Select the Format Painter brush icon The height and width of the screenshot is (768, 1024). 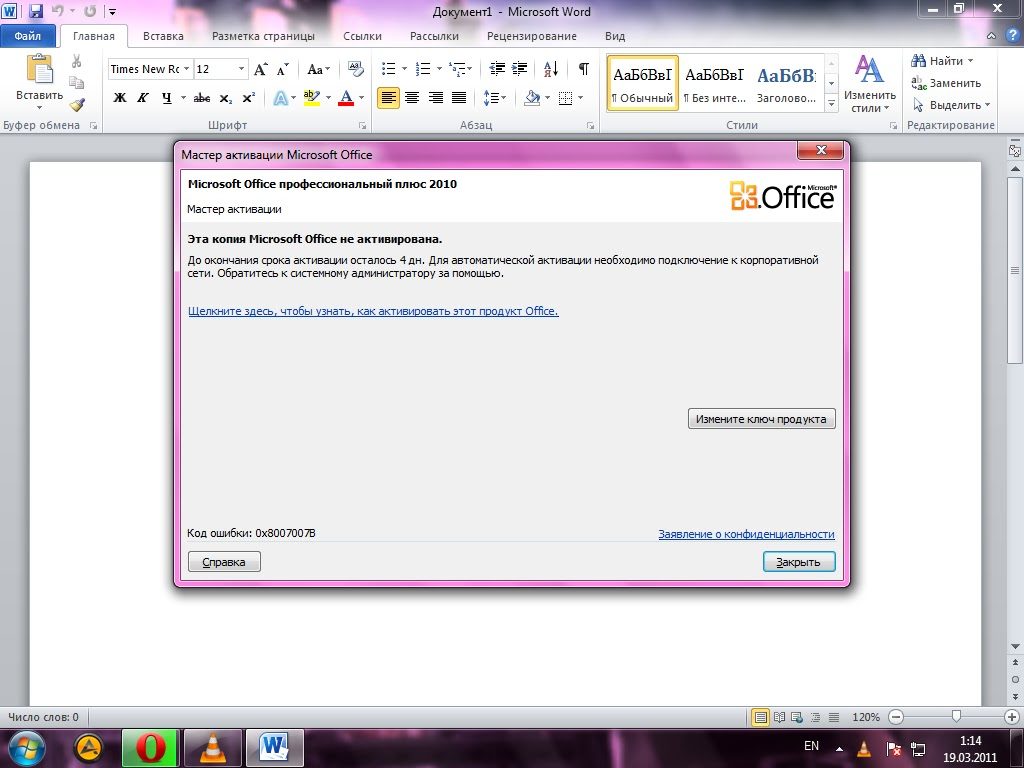pyautogui.click(x=77, y=104)
